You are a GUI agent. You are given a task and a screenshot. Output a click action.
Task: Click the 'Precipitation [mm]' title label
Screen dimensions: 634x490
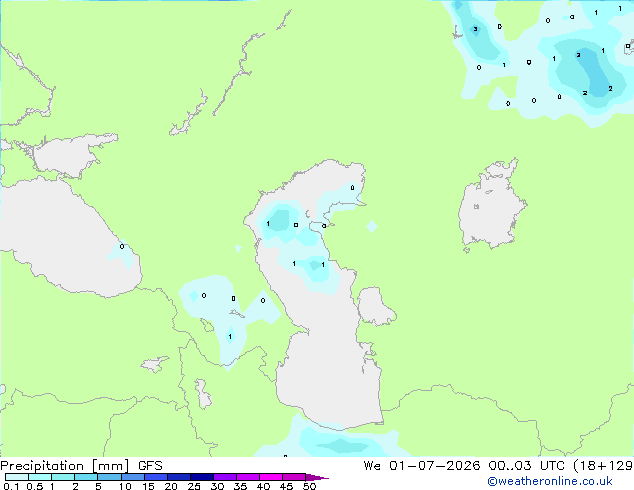65,466
